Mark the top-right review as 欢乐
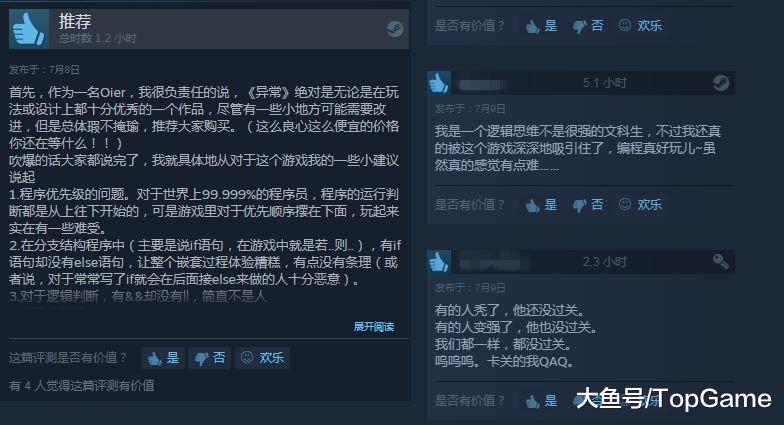 pos(640,26)
